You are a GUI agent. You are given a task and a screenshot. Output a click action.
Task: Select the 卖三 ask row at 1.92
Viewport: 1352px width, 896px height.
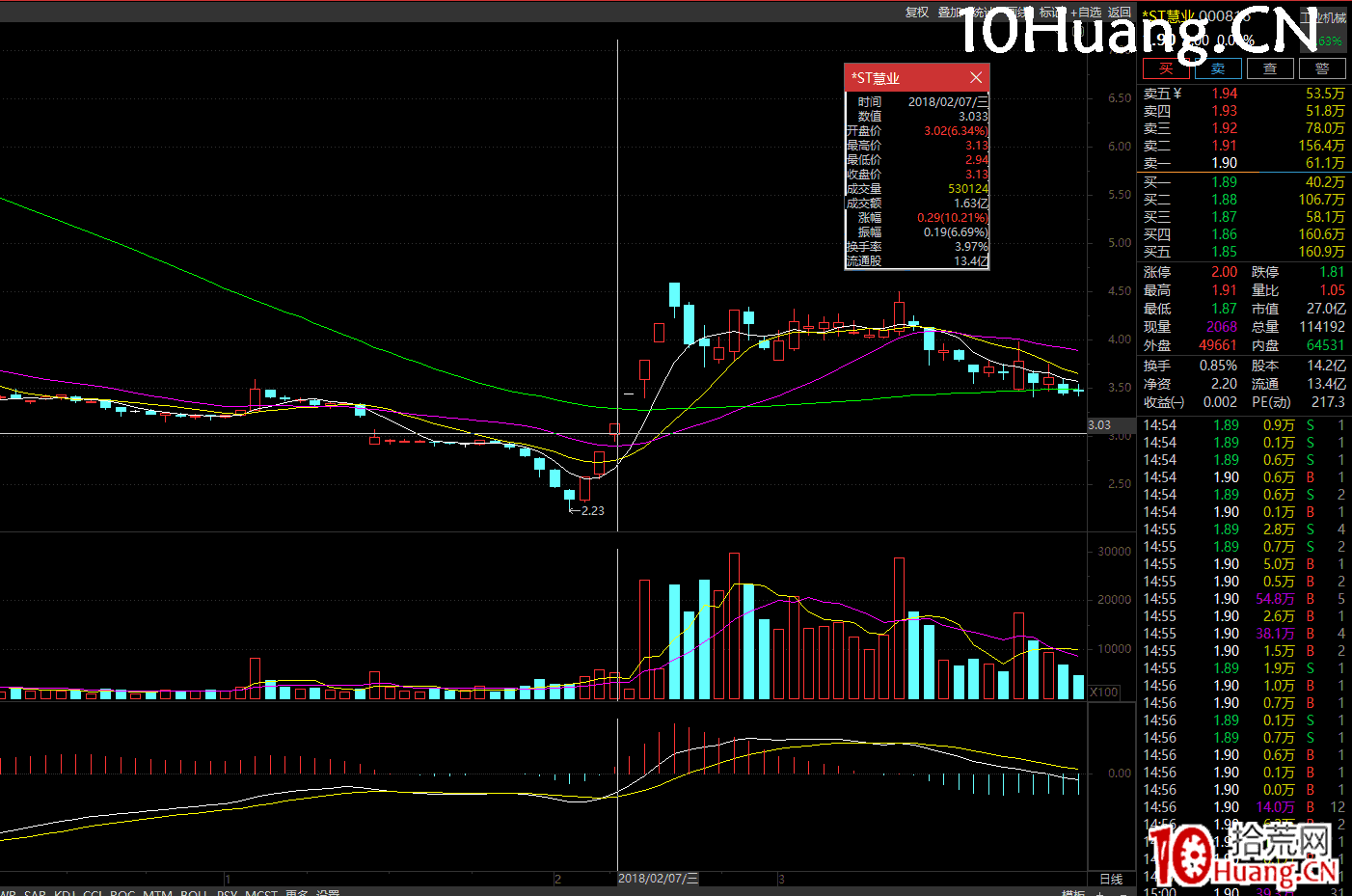1244,128
